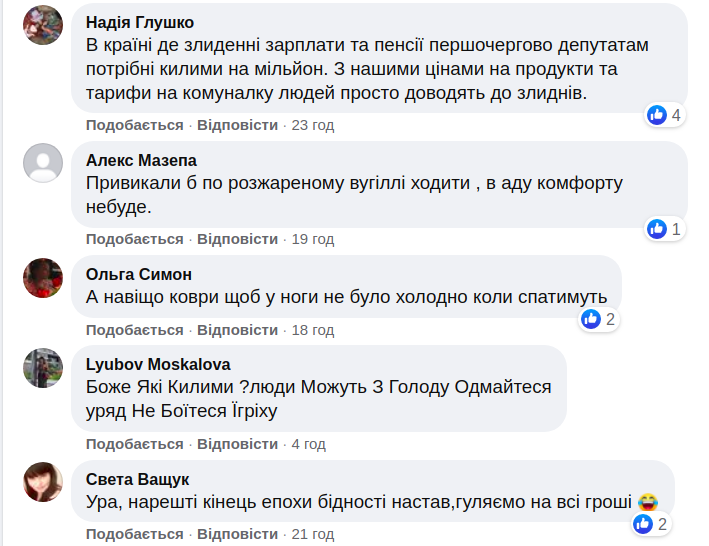This screenshot has width=709, height=546.
Task: Click the reaction icon on Света Ващук's comment
Action: [643, 524]
